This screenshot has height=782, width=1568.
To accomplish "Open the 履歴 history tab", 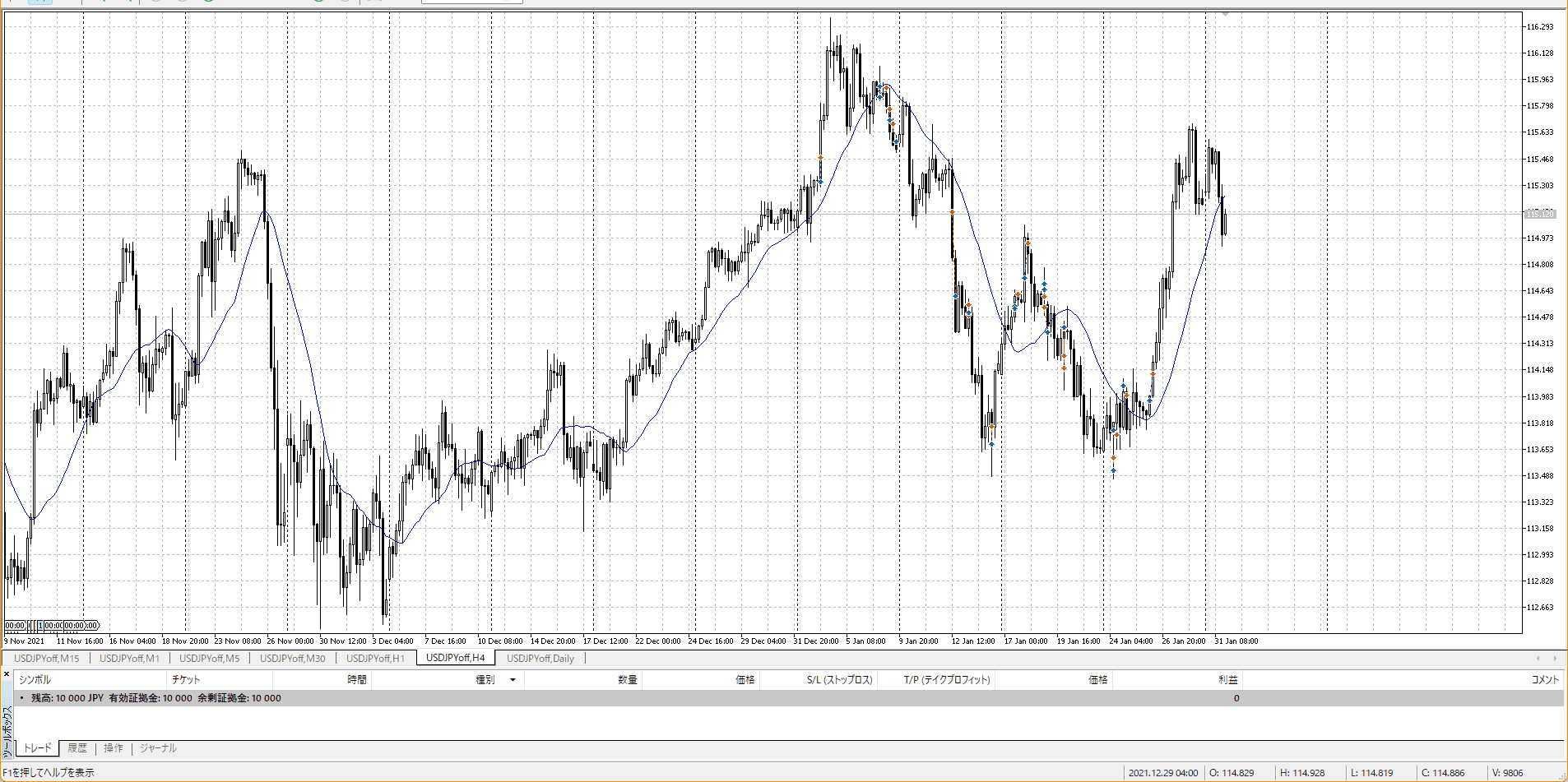I will tap(77, 748).
